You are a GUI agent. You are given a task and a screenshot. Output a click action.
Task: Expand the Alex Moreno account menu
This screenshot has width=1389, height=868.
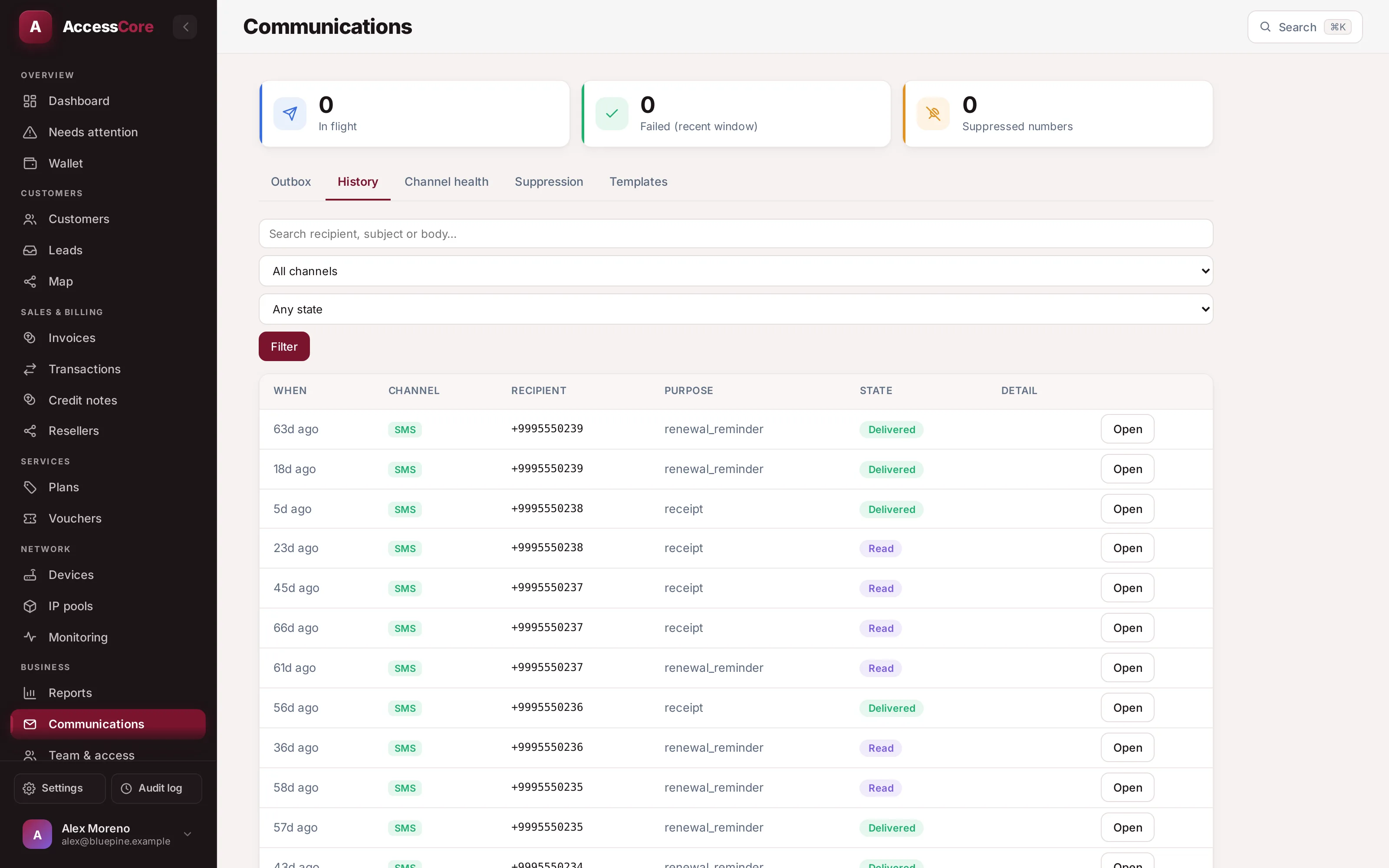[x=187, y=834]
